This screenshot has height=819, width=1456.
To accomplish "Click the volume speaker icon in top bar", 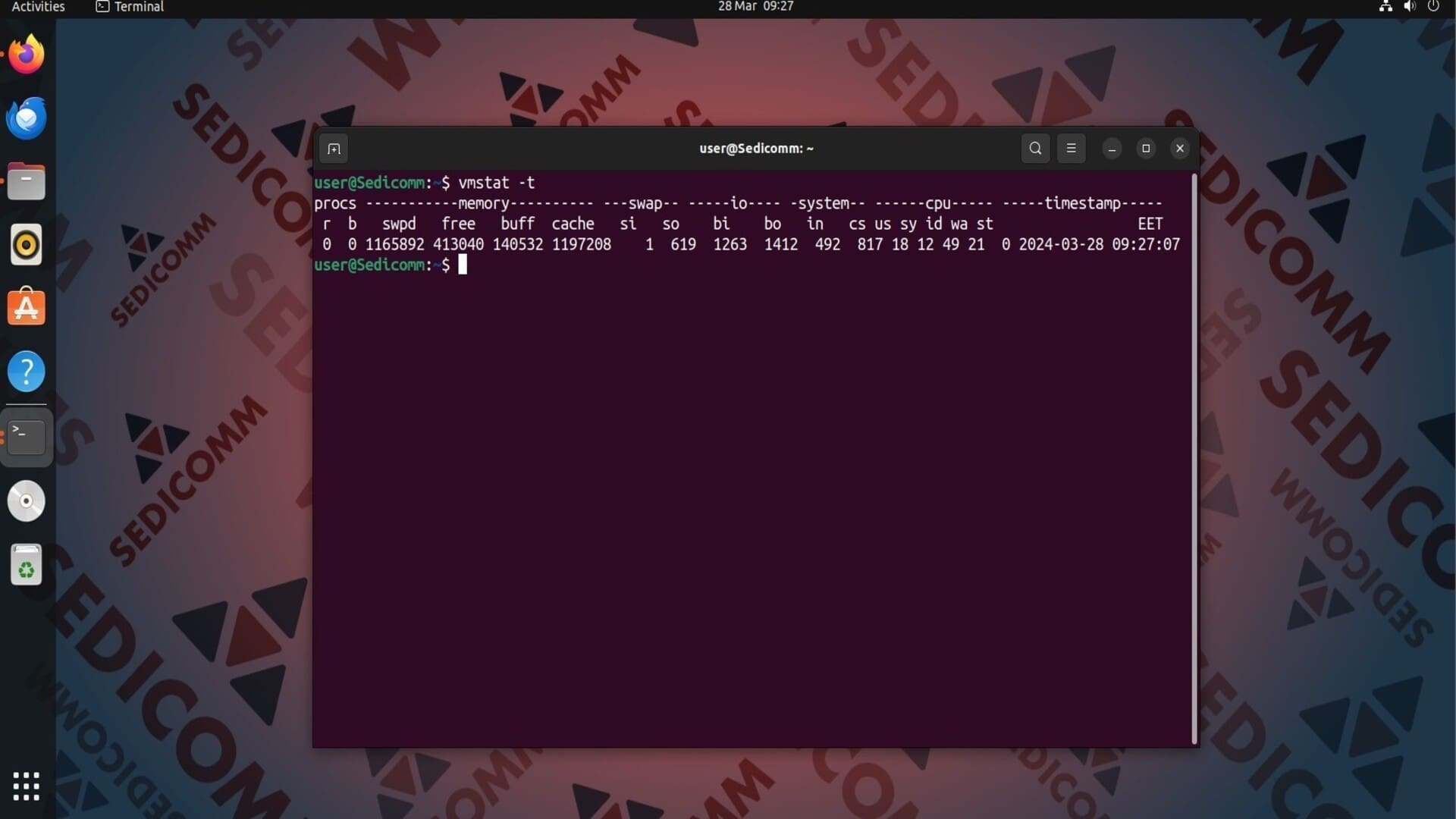I will [x=1409, y=7].
